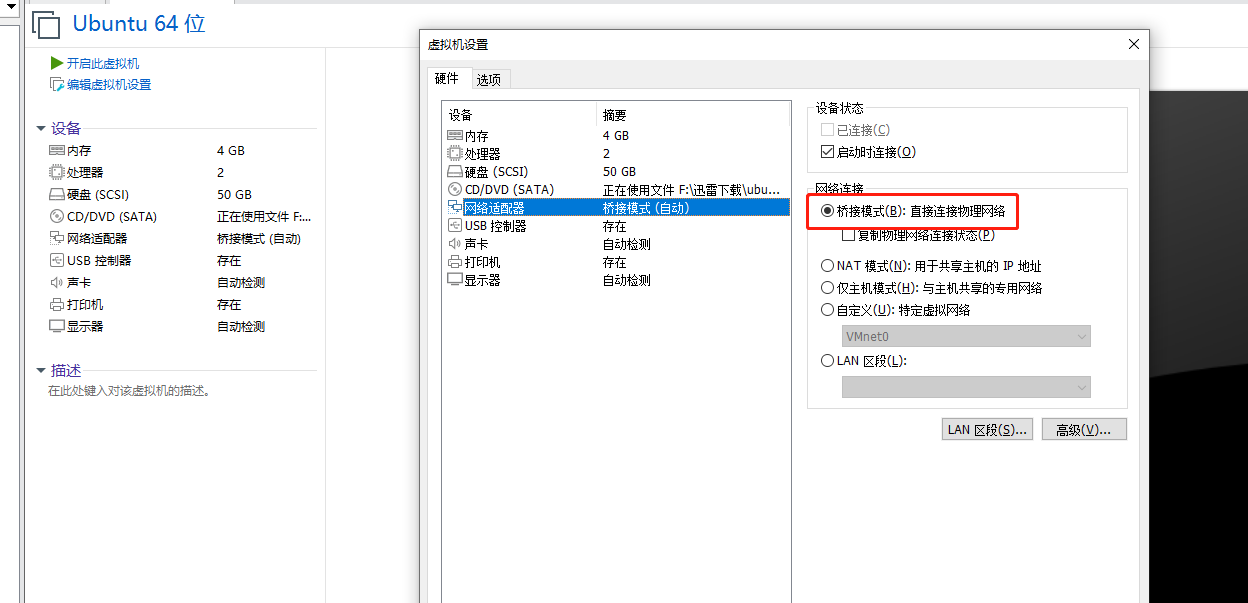Click the 硬盘 (SCSI) icon in main window devices

tap(56, 194)
